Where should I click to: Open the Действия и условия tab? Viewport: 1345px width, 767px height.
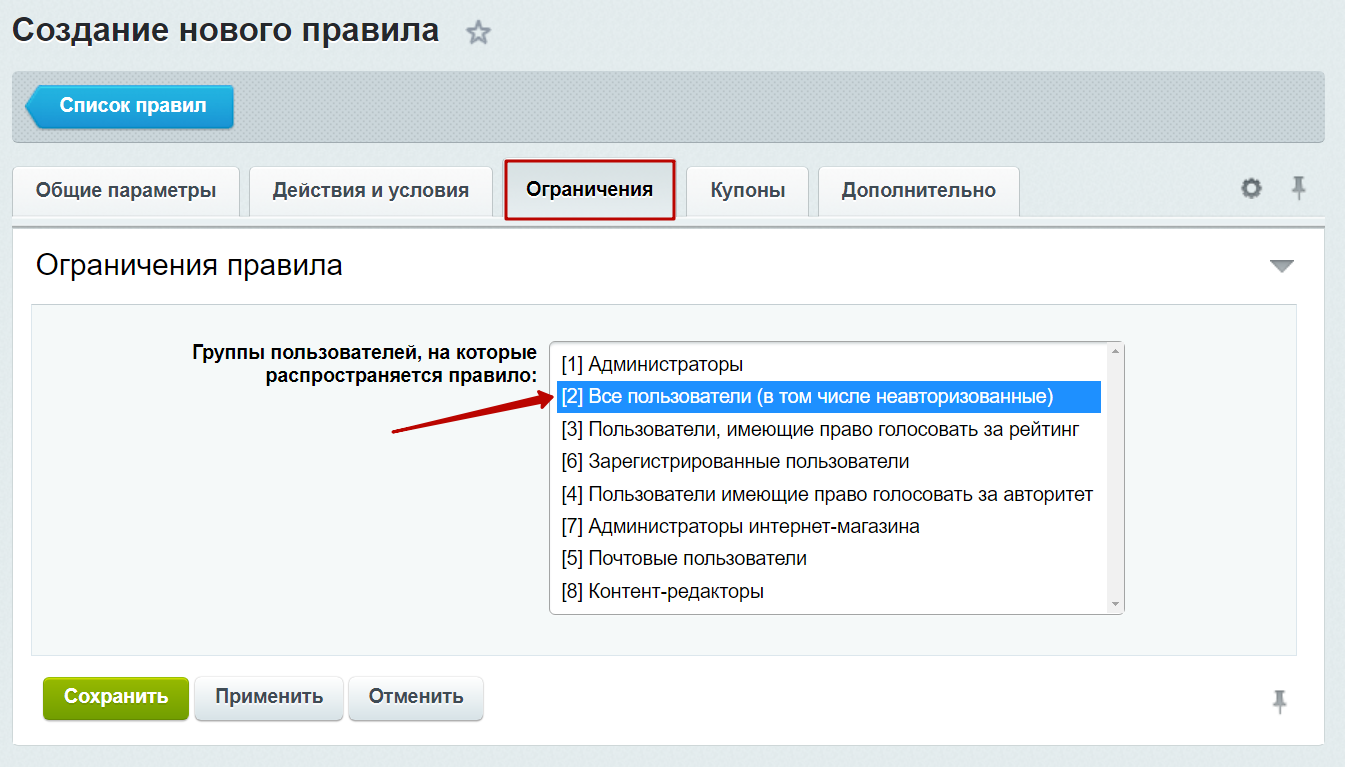point(371,191)
